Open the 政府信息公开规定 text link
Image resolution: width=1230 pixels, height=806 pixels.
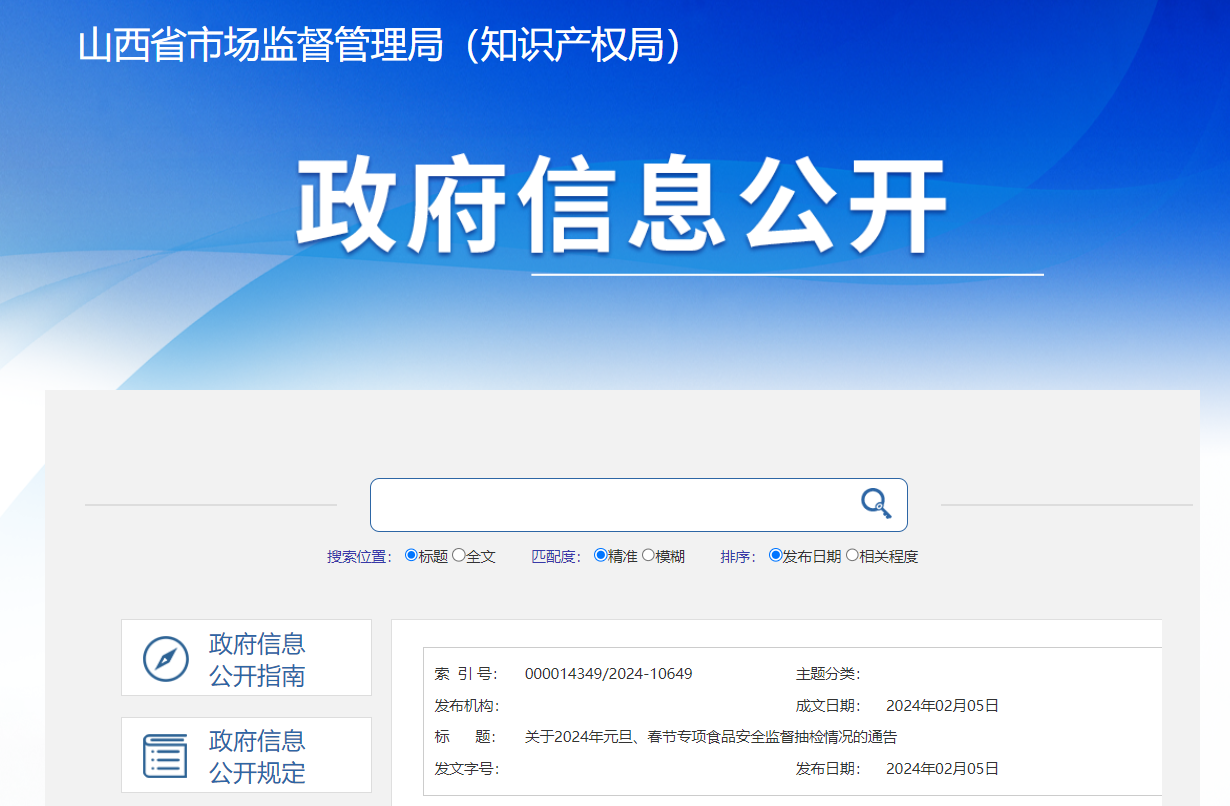coord(257,756)
